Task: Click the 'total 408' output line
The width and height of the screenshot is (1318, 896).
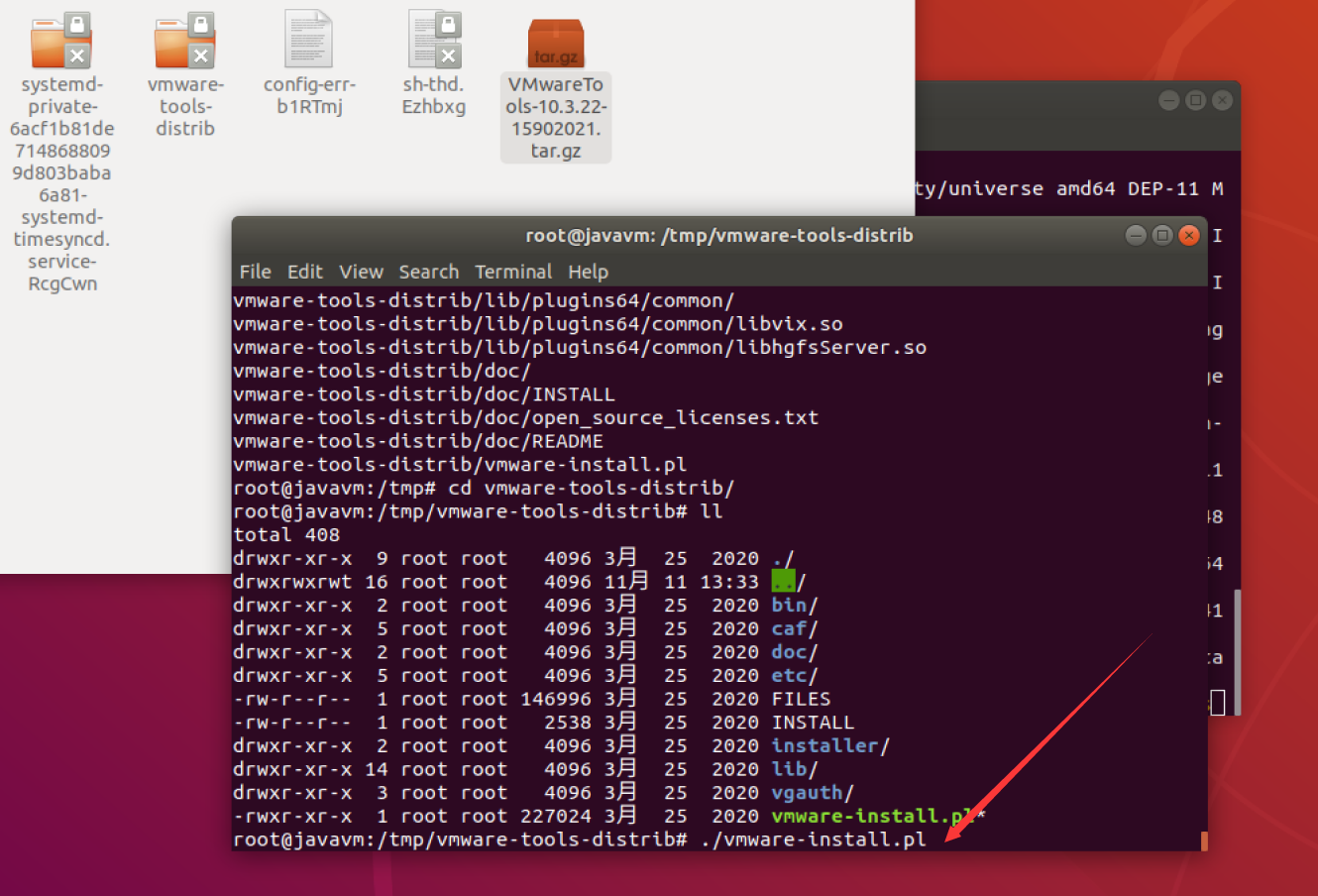Action: 286,534
